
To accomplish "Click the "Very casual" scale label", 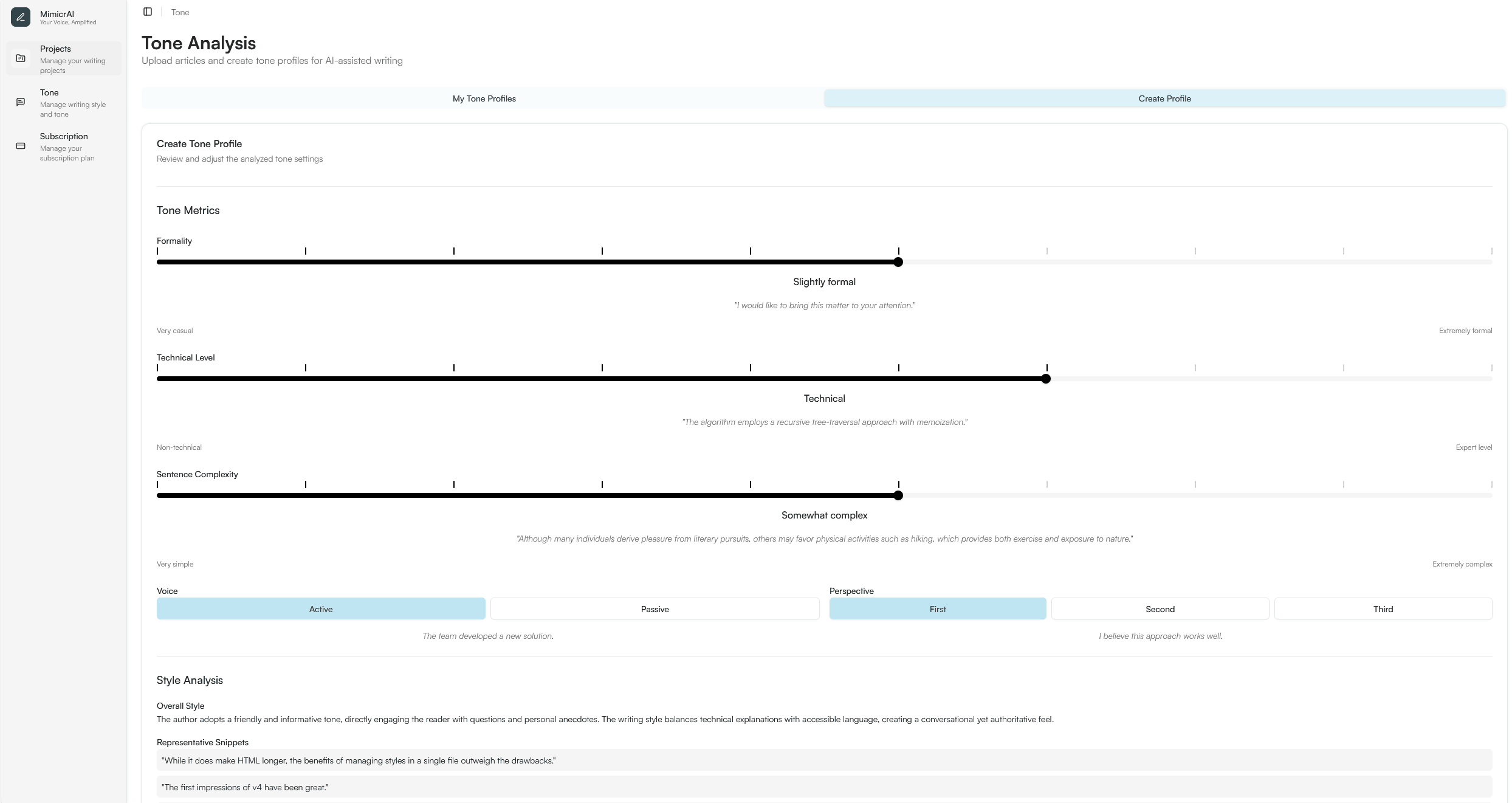I will 175,331.
